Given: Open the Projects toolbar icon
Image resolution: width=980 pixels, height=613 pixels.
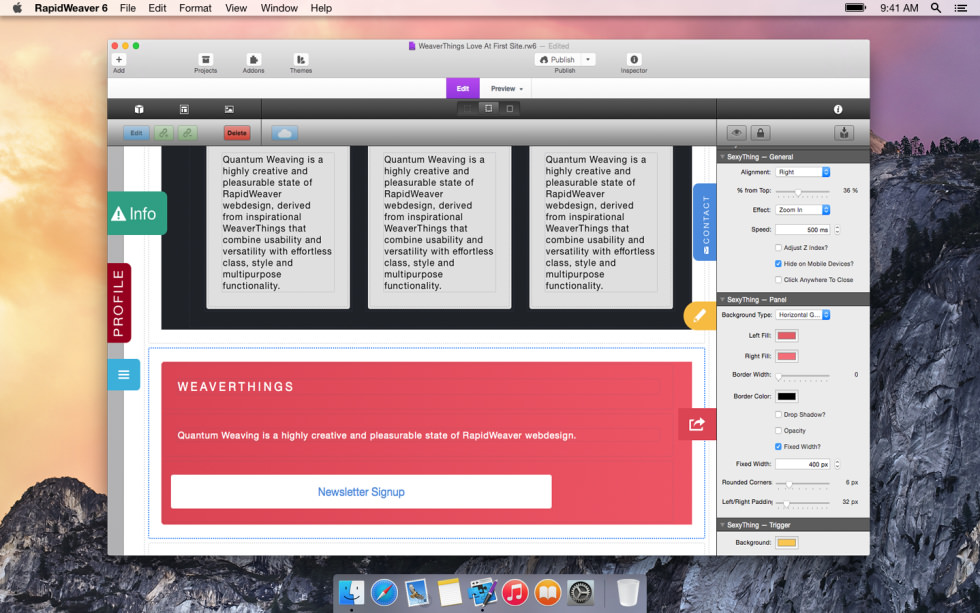Looking at the screenshot, I should 205,59.
